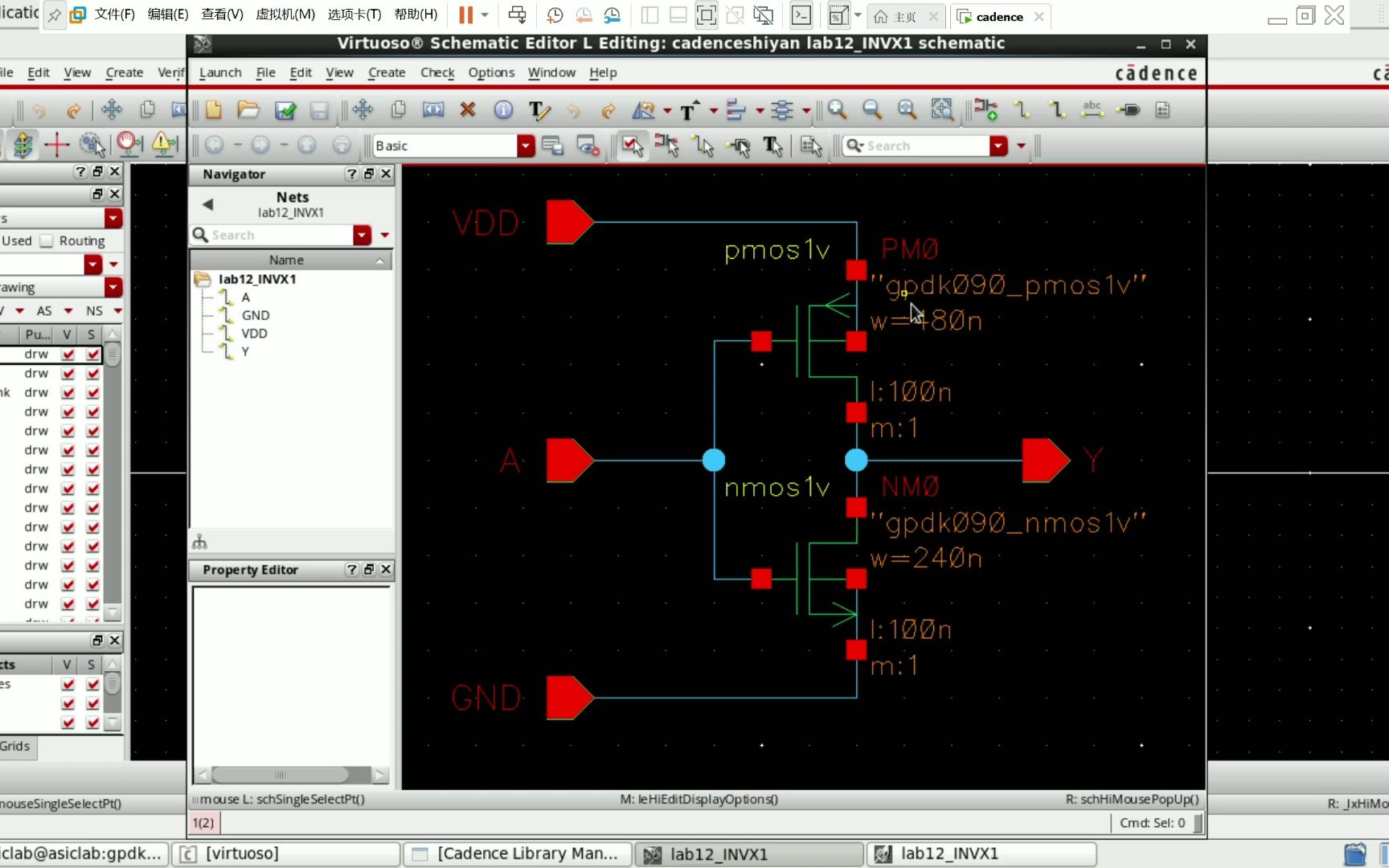
Task: Open the Help menu in Schematic Editor
Action: 603,72
